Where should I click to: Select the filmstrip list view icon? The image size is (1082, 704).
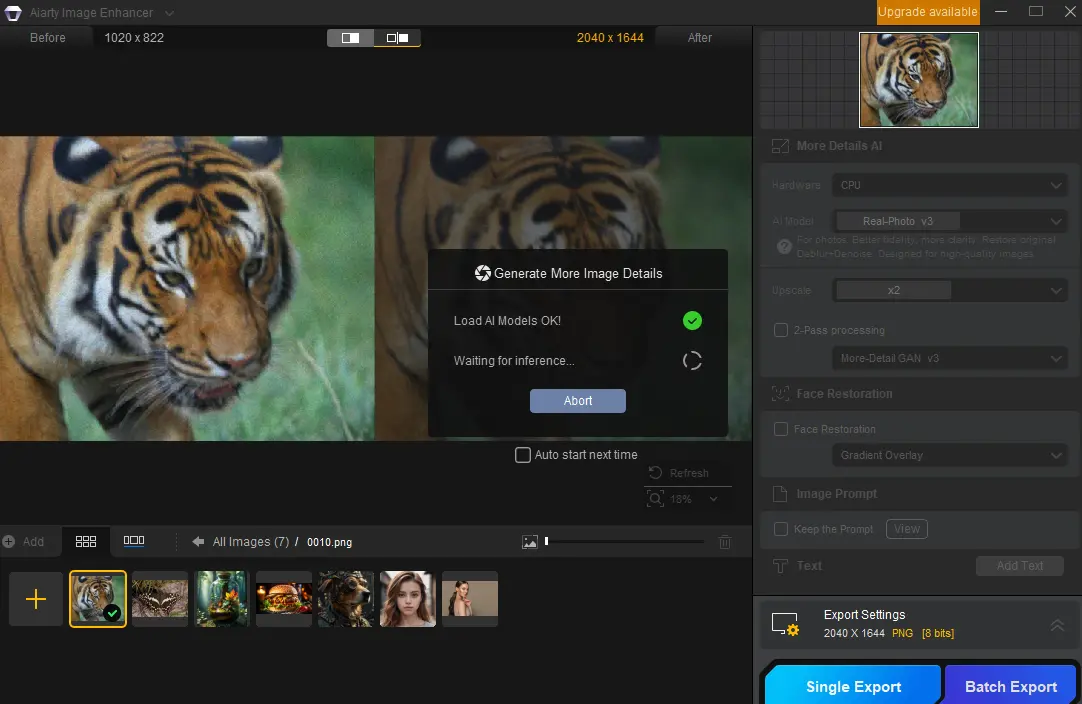coord(134,541)
